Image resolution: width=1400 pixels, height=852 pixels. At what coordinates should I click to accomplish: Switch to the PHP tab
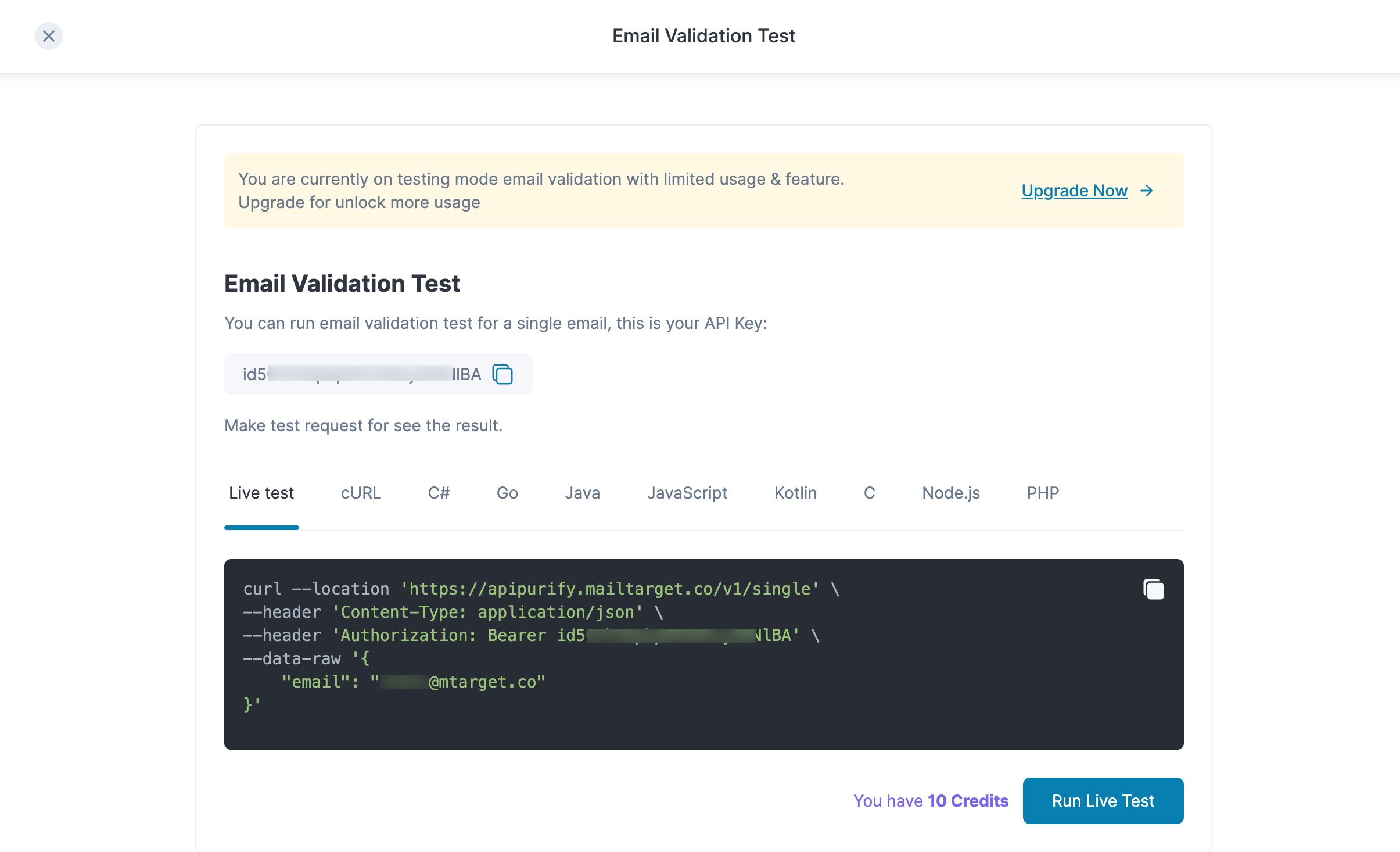coord(1043,493)
